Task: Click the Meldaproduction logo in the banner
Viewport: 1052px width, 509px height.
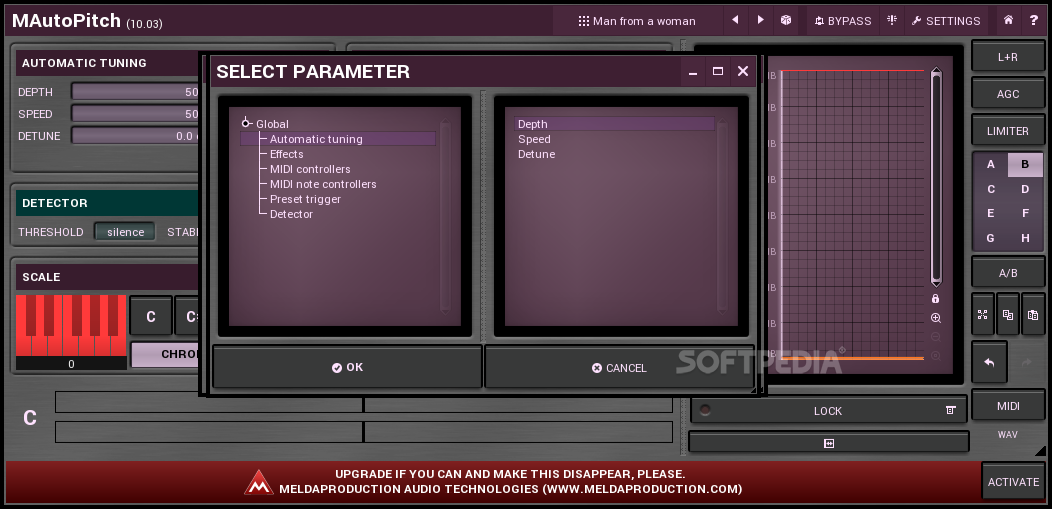Action: 259,482
